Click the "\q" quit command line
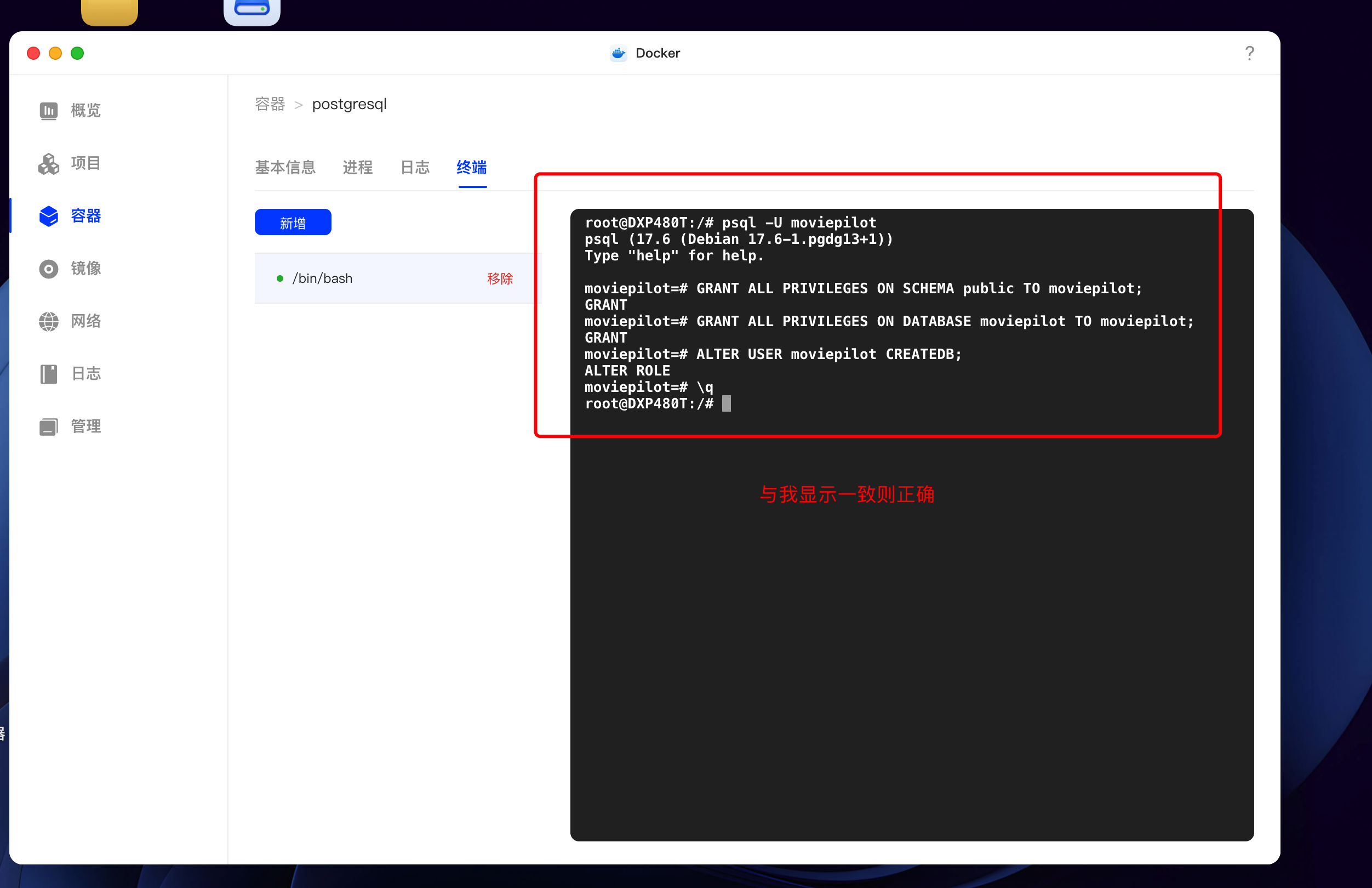1372x888 pixels. point(649,387)
